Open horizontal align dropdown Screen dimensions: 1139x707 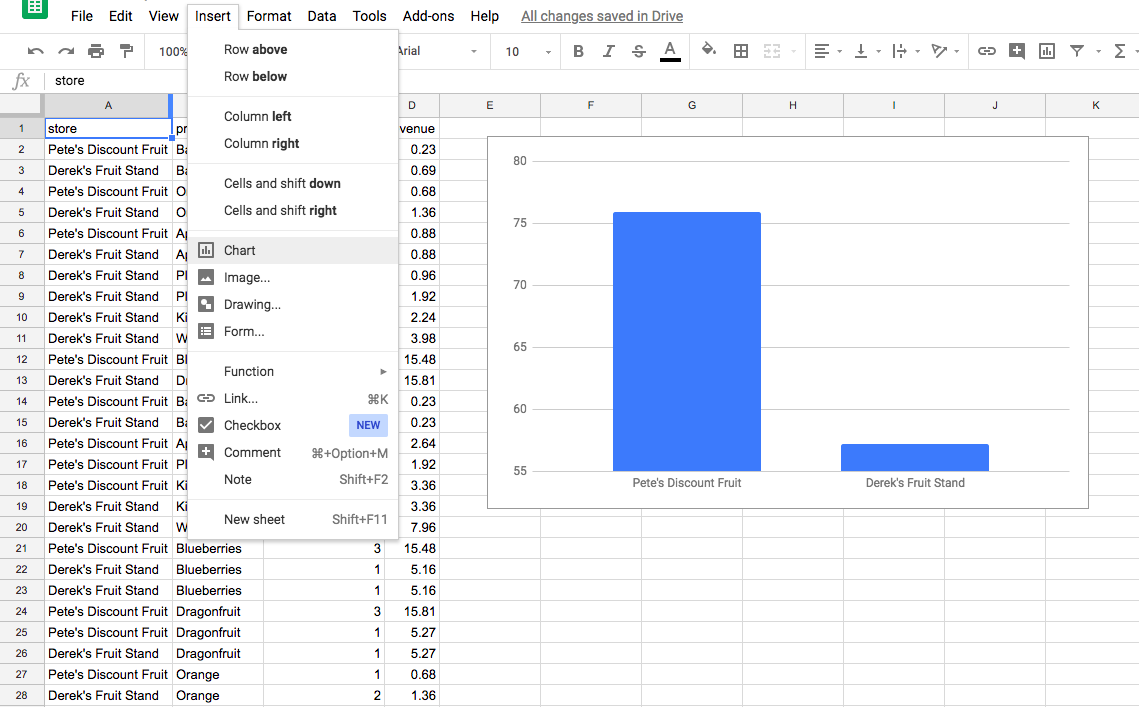tap(827, 51)
